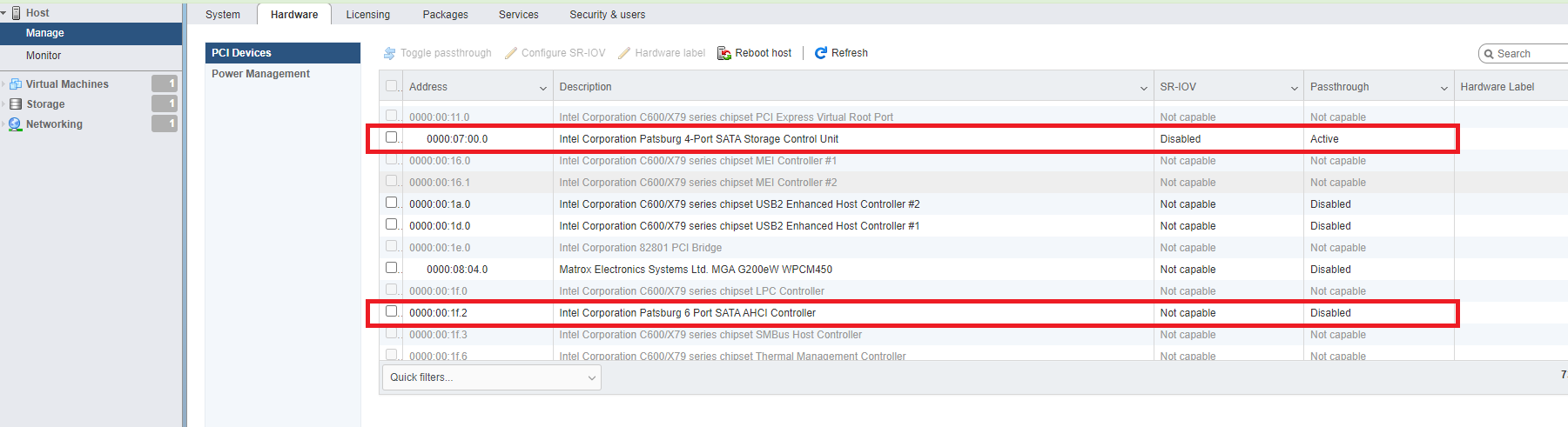Open the Licensing tab

(x=367, y=15)
